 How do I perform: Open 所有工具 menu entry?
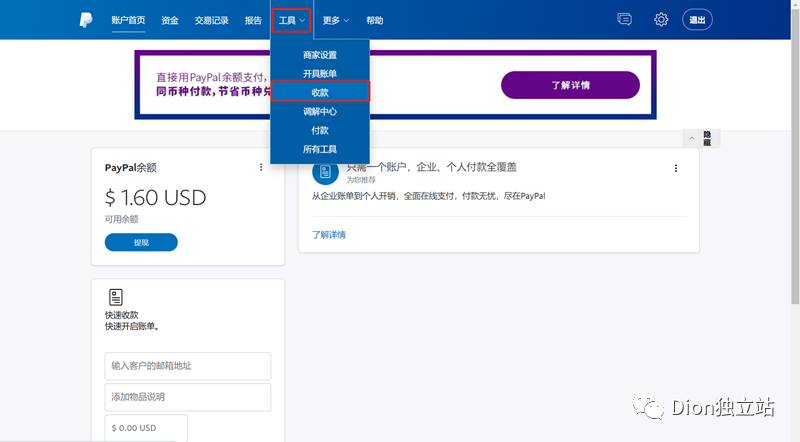tap(320, 150)
